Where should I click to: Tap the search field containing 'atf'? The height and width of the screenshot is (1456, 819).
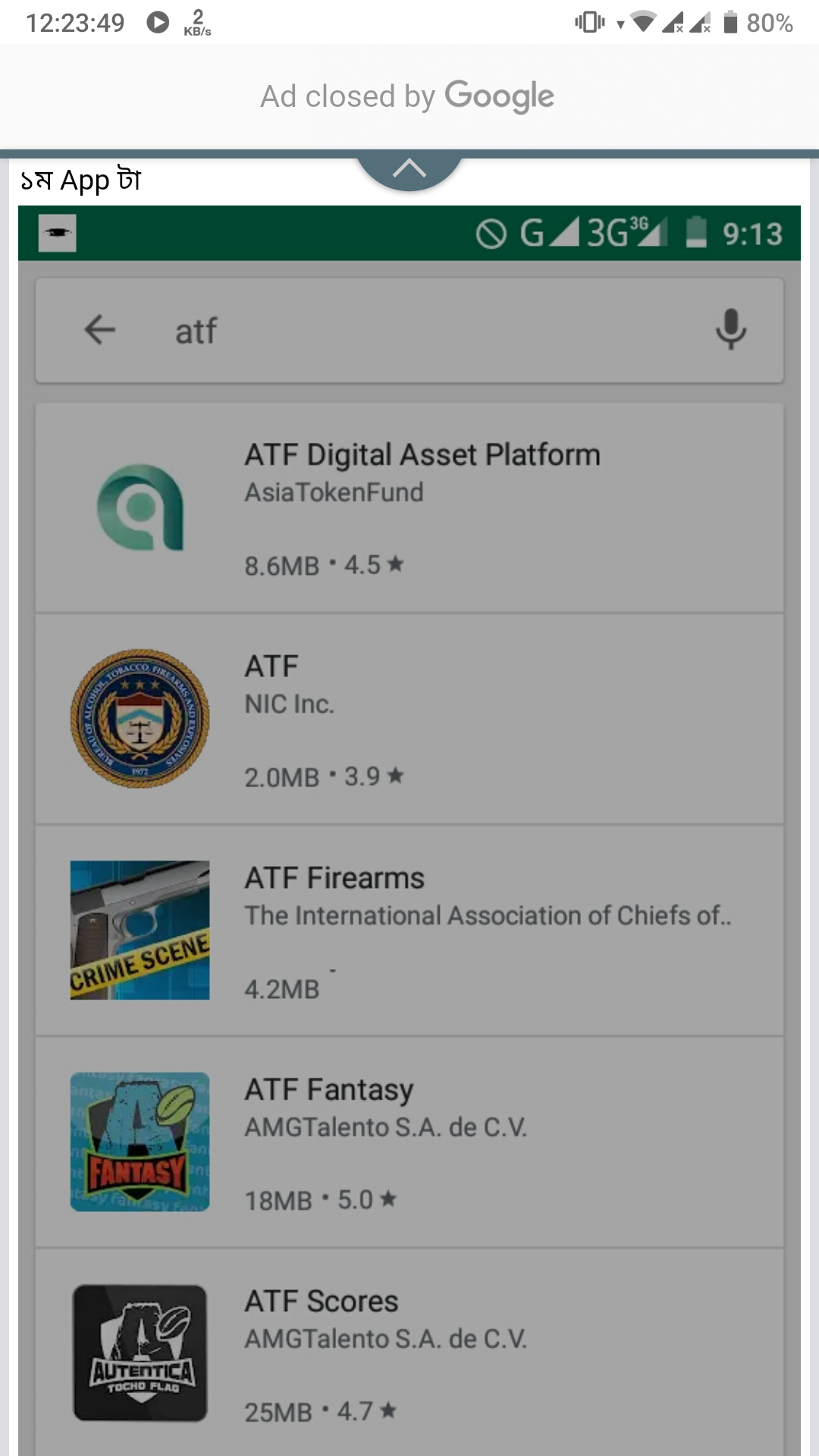pyautogui.click(x=425, y=331)
